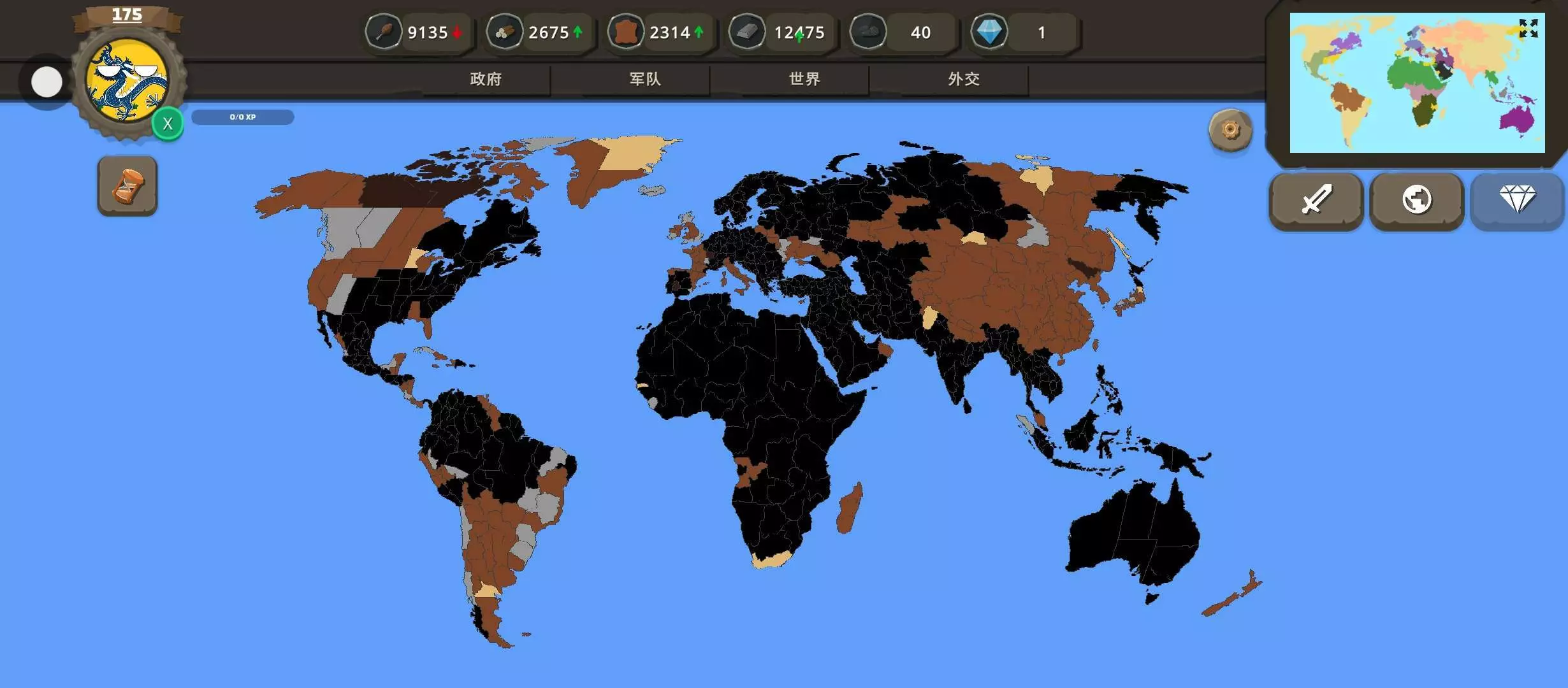Click the leather hide resource icon

[x=626, y=32]
